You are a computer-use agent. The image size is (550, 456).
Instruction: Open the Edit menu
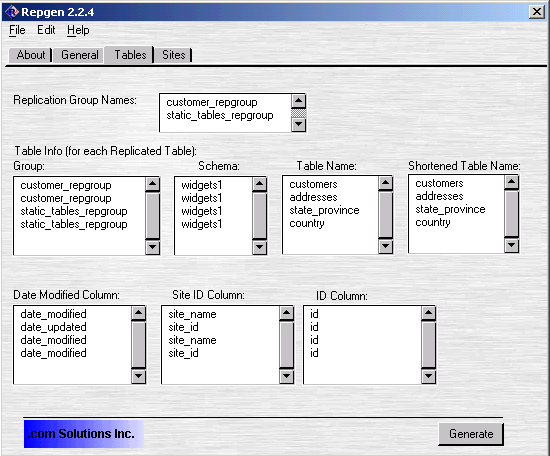tap(46, 30)
